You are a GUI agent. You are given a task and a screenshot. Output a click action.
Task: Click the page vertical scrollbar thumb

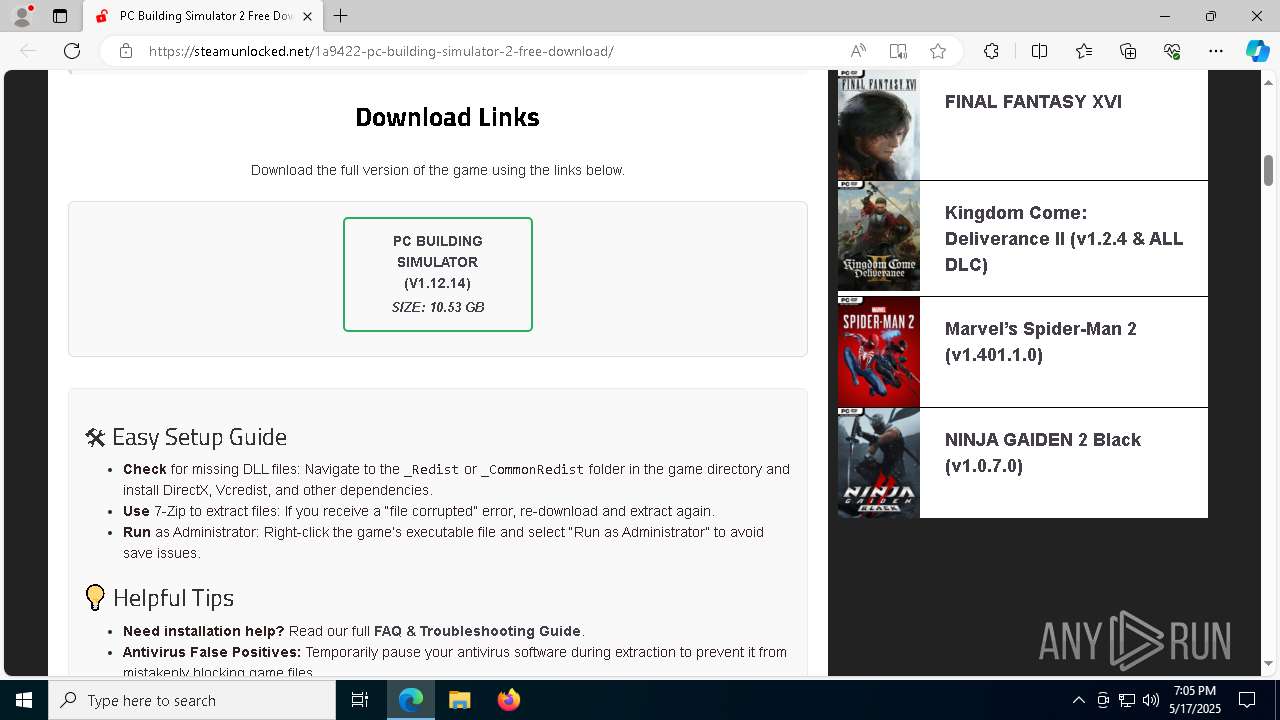[1269, 170]
